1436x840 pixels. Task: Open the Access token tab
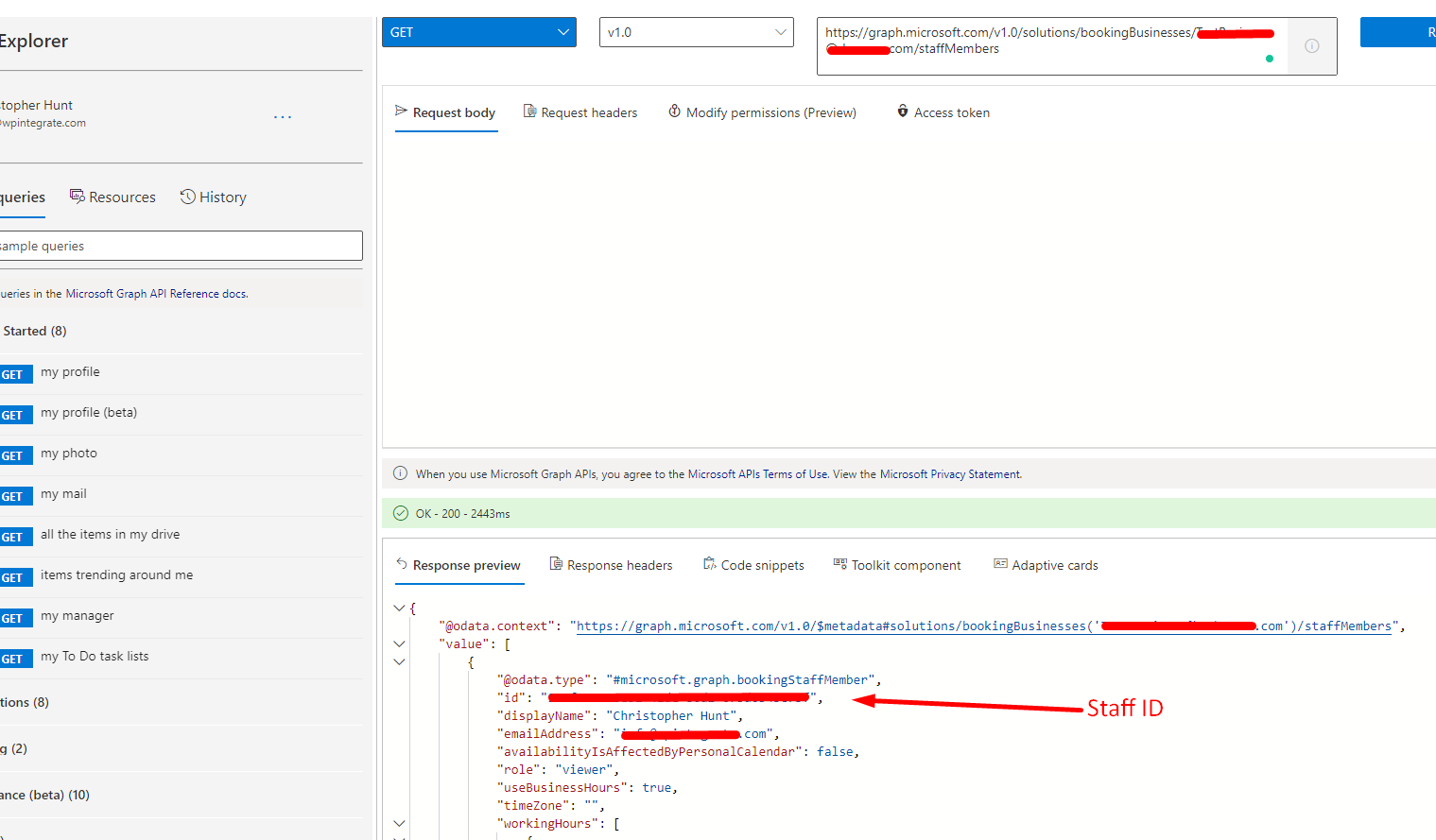tap(943, 112)
